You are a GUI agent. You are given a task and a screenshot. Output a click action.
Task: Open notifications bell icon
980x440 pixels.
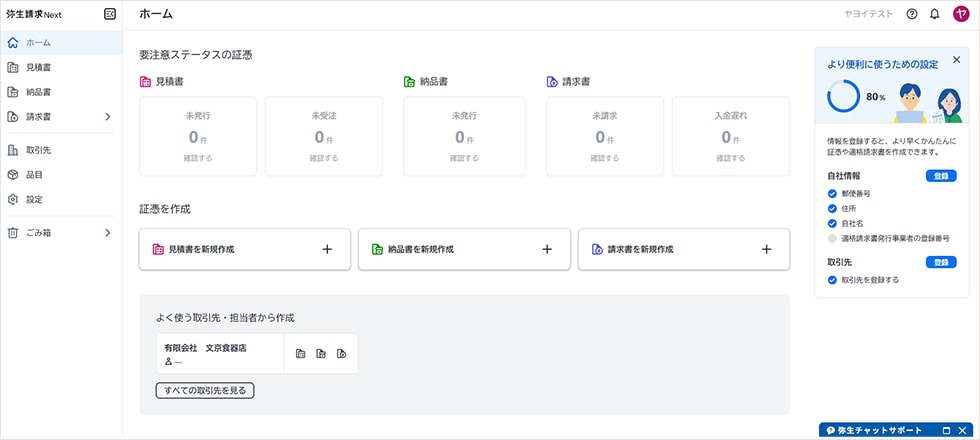pos(934,14)
